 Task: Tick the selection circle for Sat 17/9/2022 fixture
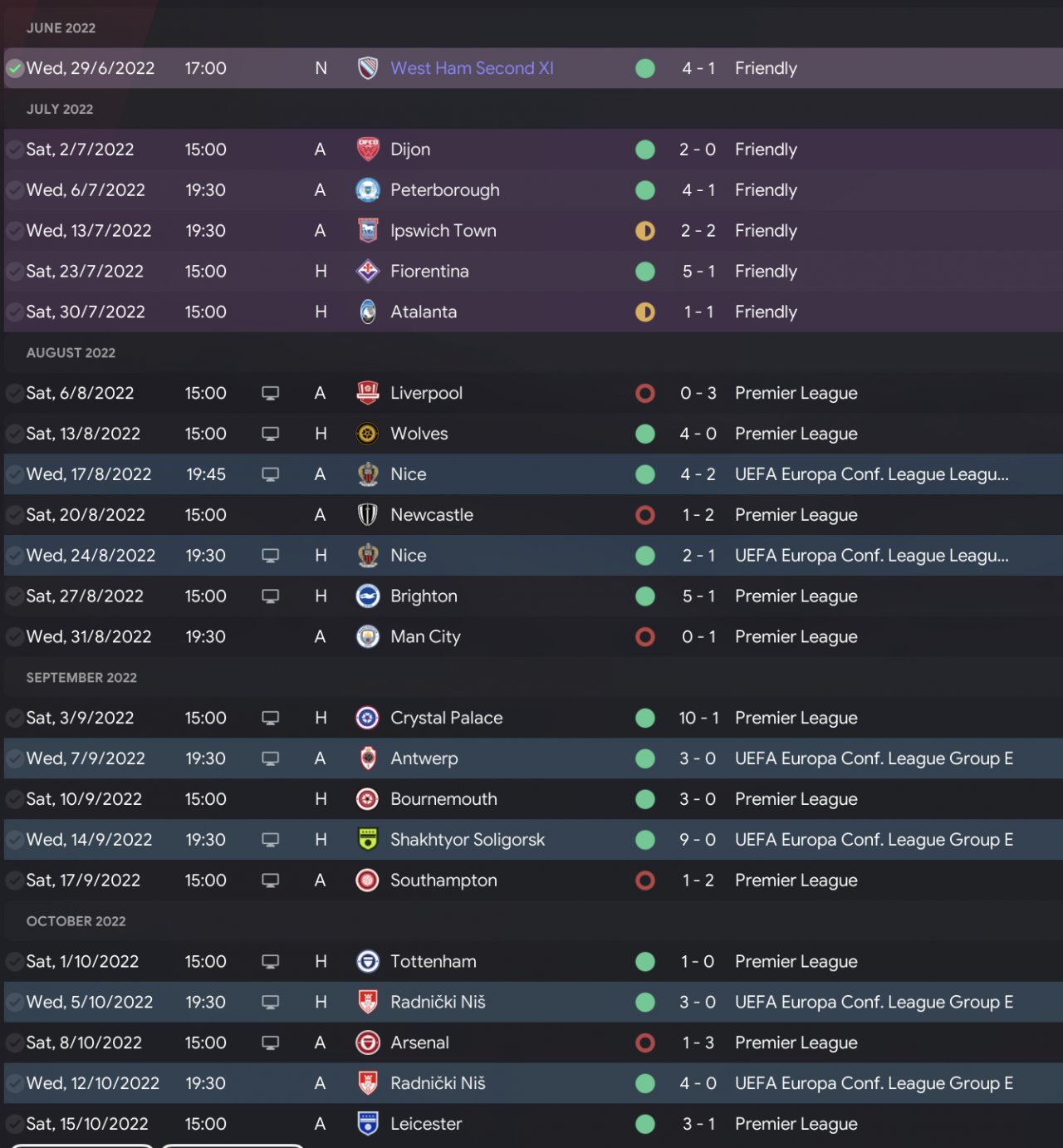click(x=15, y=881)
